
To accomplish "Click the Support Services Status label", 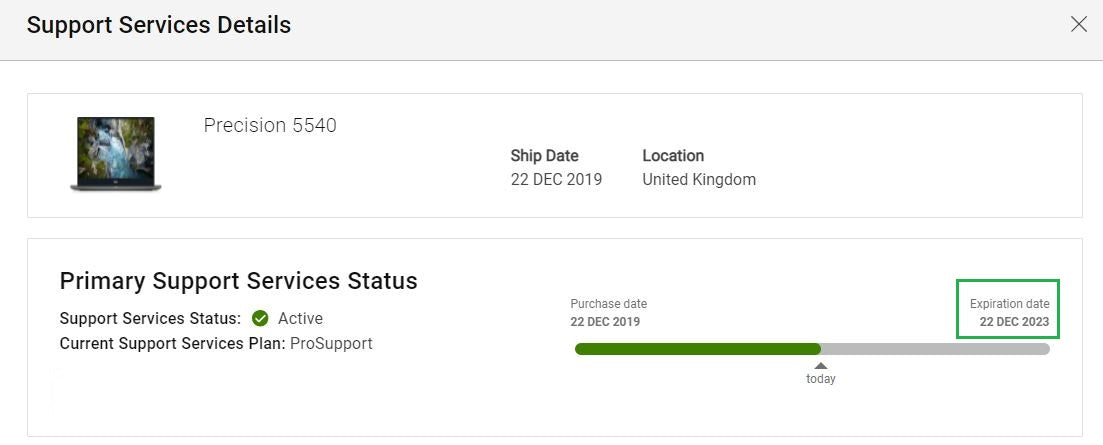I will (151, 318).
